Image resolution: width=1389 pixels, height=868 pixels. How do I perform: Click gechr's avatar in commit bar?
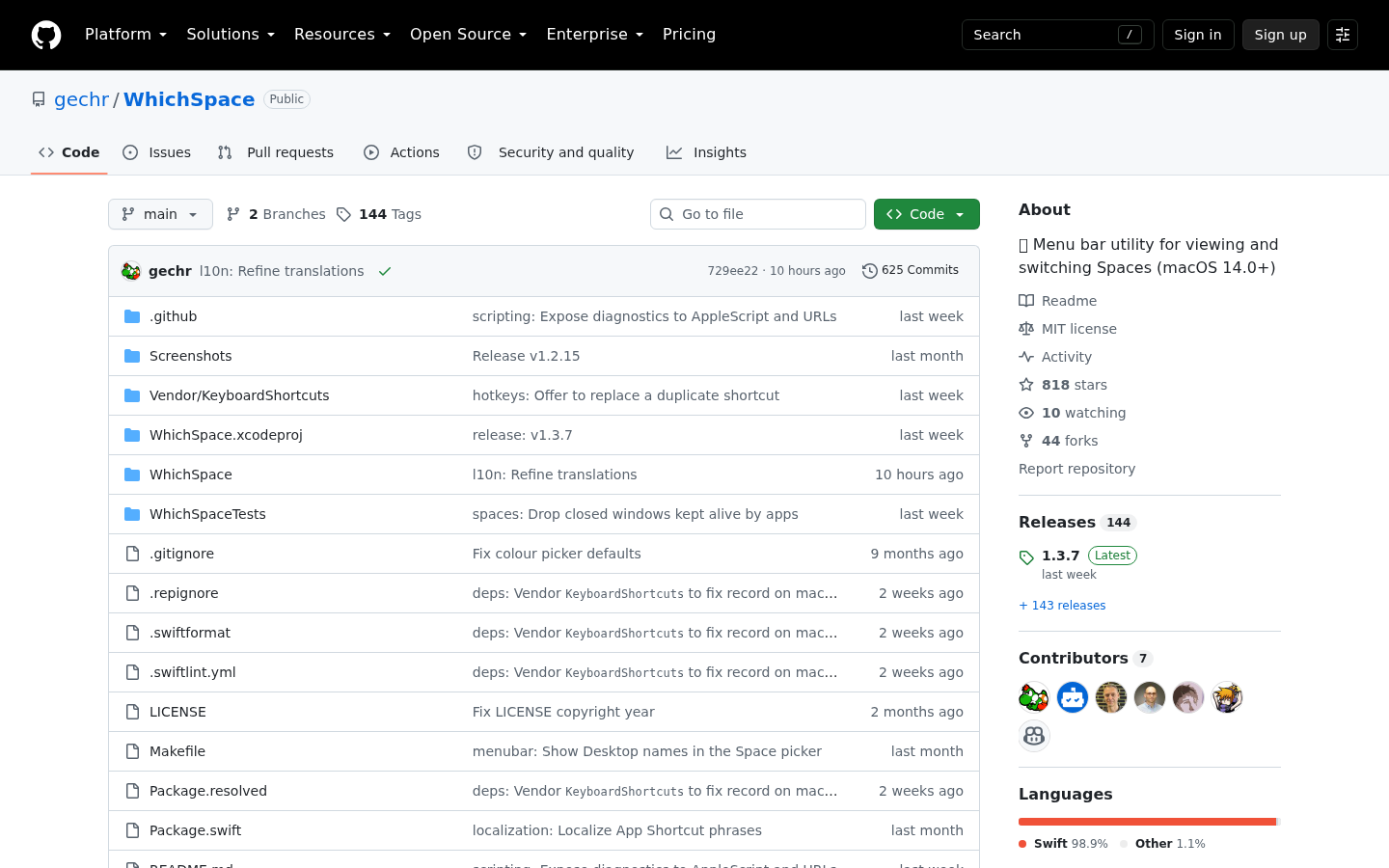pyautogui.click(x=131, y=271)
